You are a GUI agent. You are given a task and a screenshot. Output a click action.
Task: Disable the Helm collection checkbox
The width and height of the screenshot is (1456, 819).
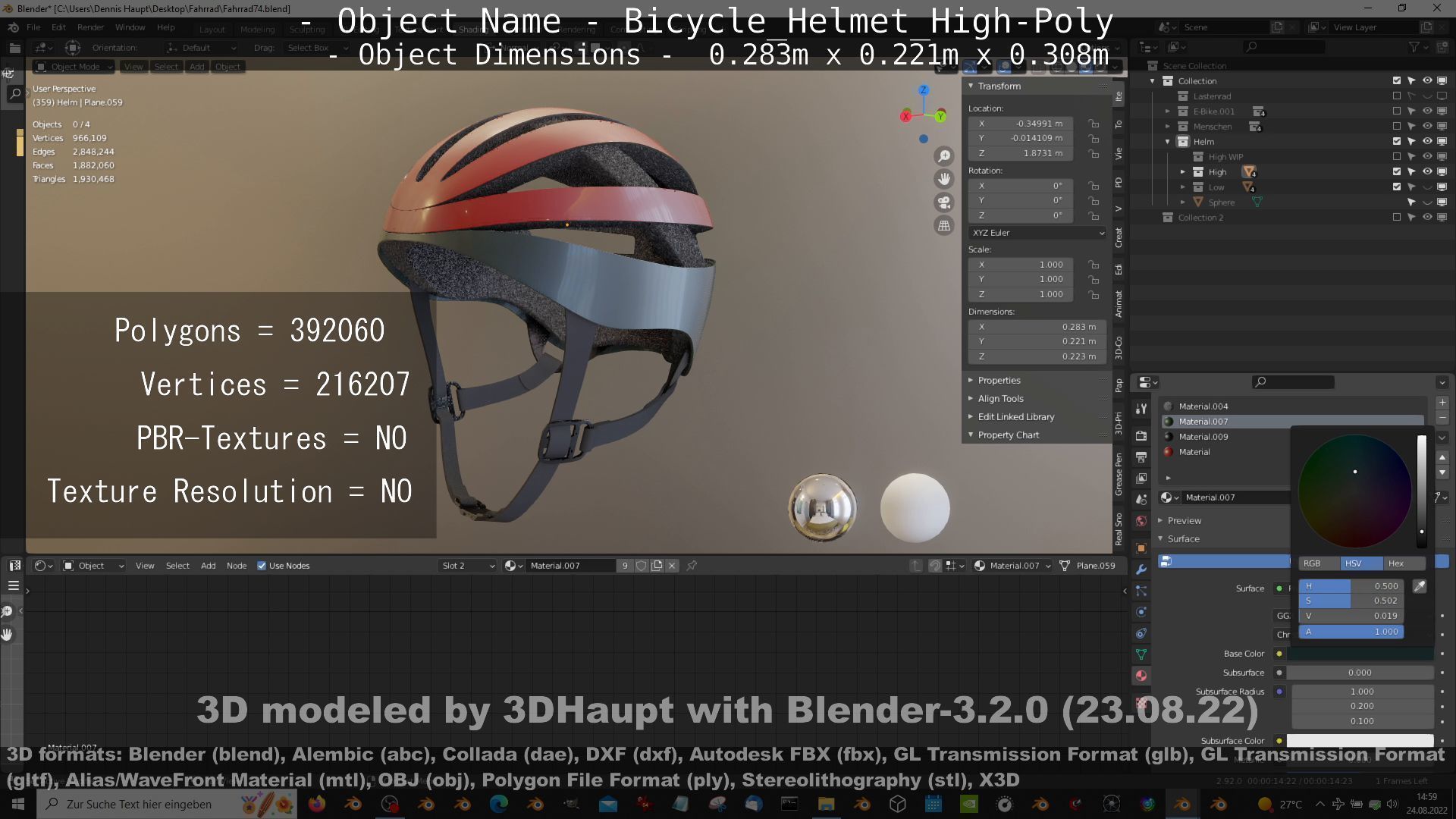1397,142
